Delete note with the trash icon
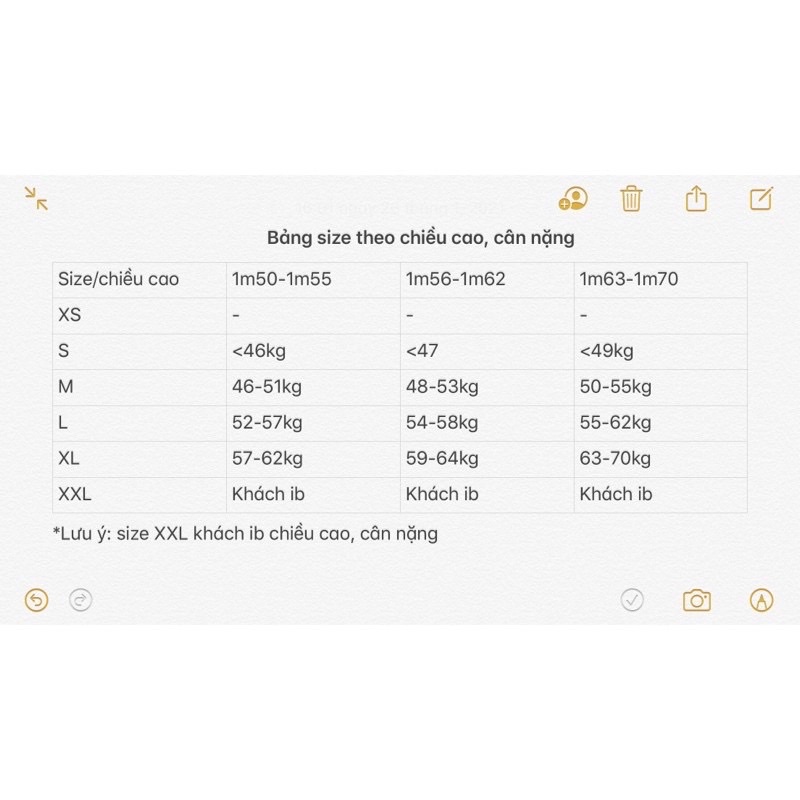This screenshot has width=800, height=800. tap(631, 198)
